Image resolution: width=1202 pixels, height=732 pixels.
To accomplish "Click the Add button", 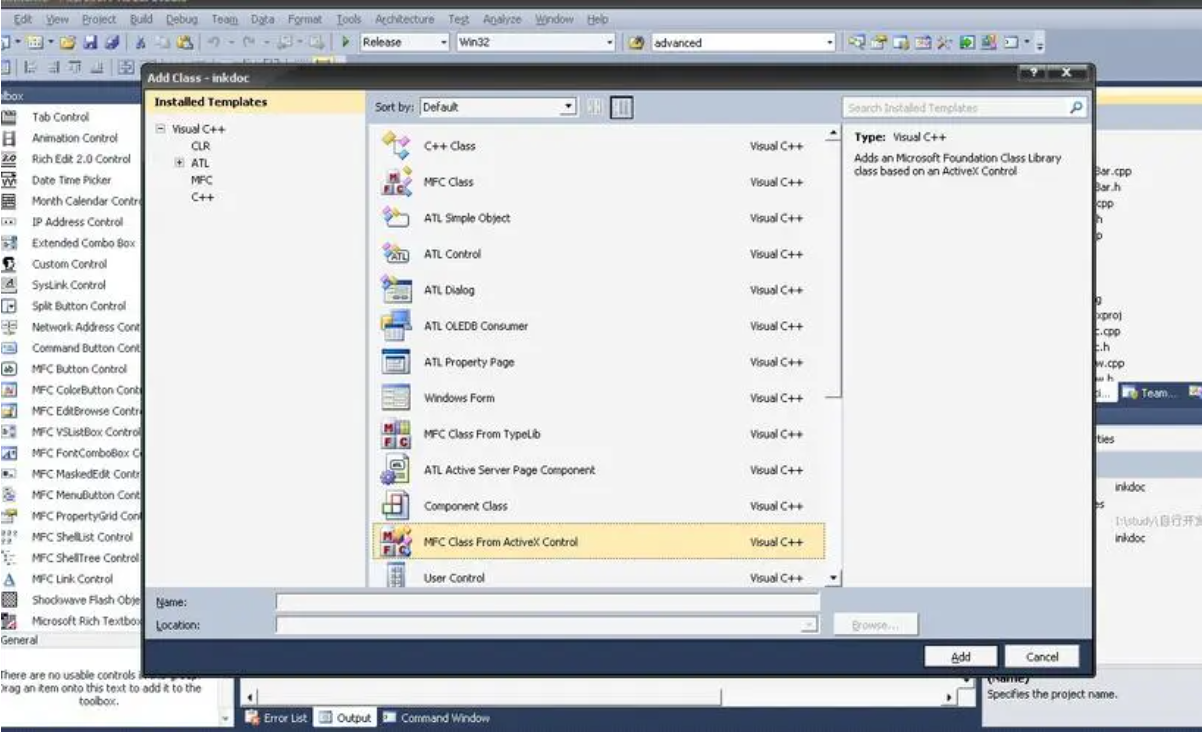I will coord(961,657).
